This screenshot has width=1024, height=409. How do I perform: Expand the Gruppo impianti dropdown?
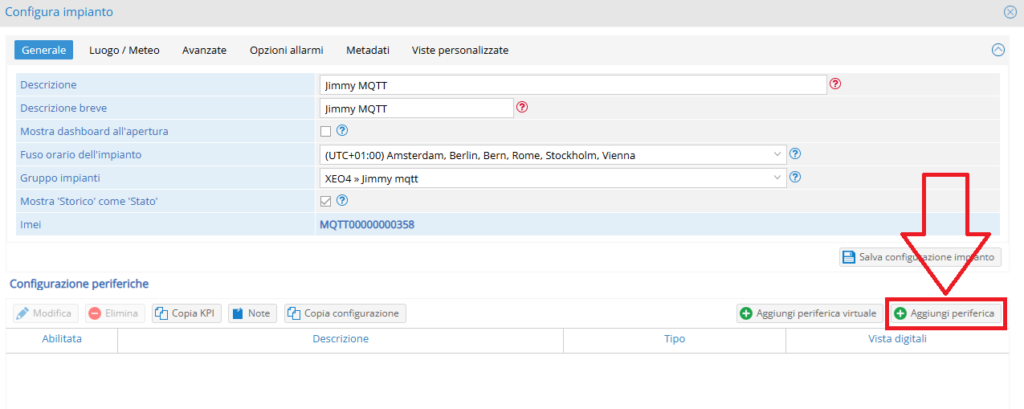[552, 178]
